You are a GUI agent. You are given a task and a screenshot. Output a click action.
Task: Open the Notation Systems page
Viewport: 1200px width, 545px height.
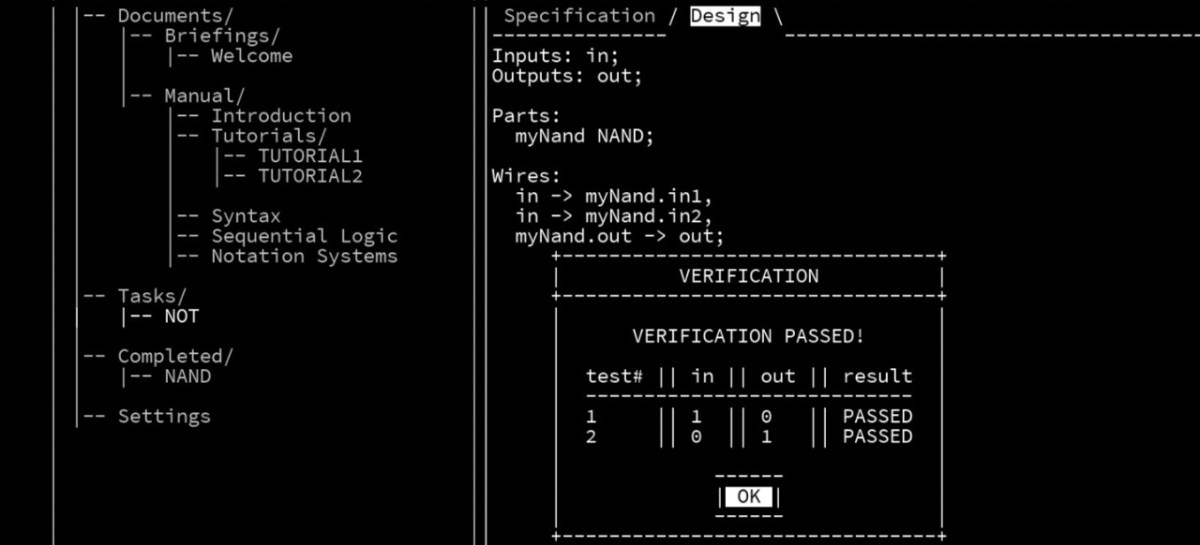pyautogui.click(x=304, y=256)
